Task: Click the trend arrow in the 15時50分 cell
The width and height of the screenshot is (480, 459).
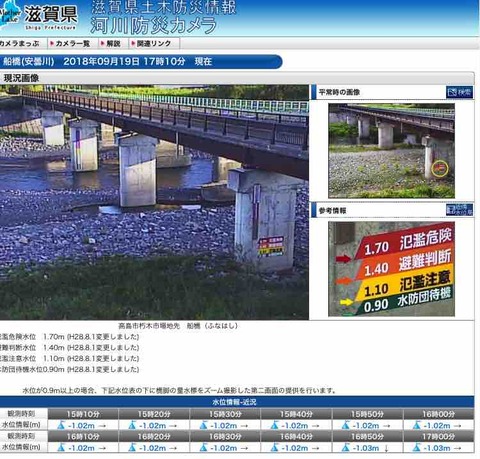Action: (x=387, y=426)
